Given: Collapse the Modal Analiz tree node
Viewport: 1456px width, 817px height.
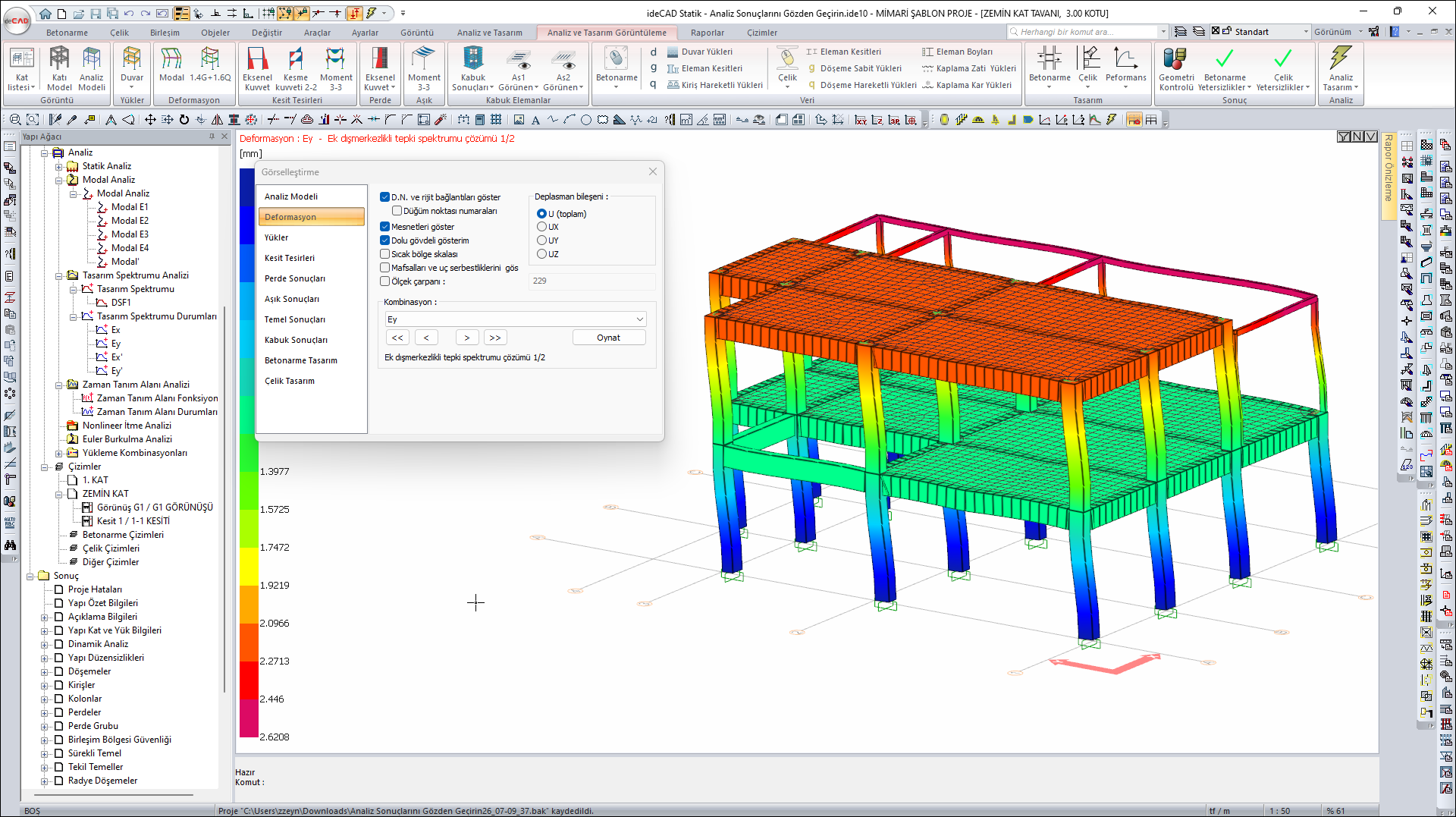Looking at the screenshot, I should coord(59,181).
